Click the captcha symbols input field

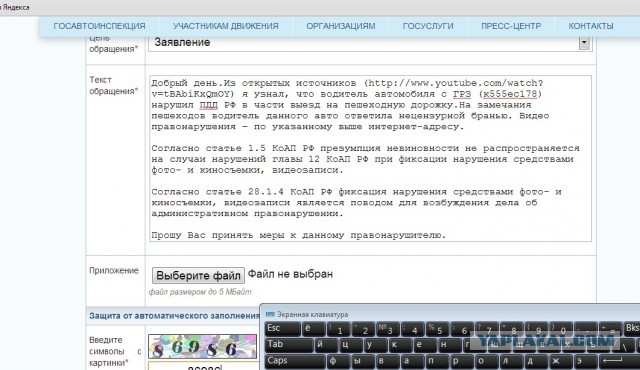203,366
